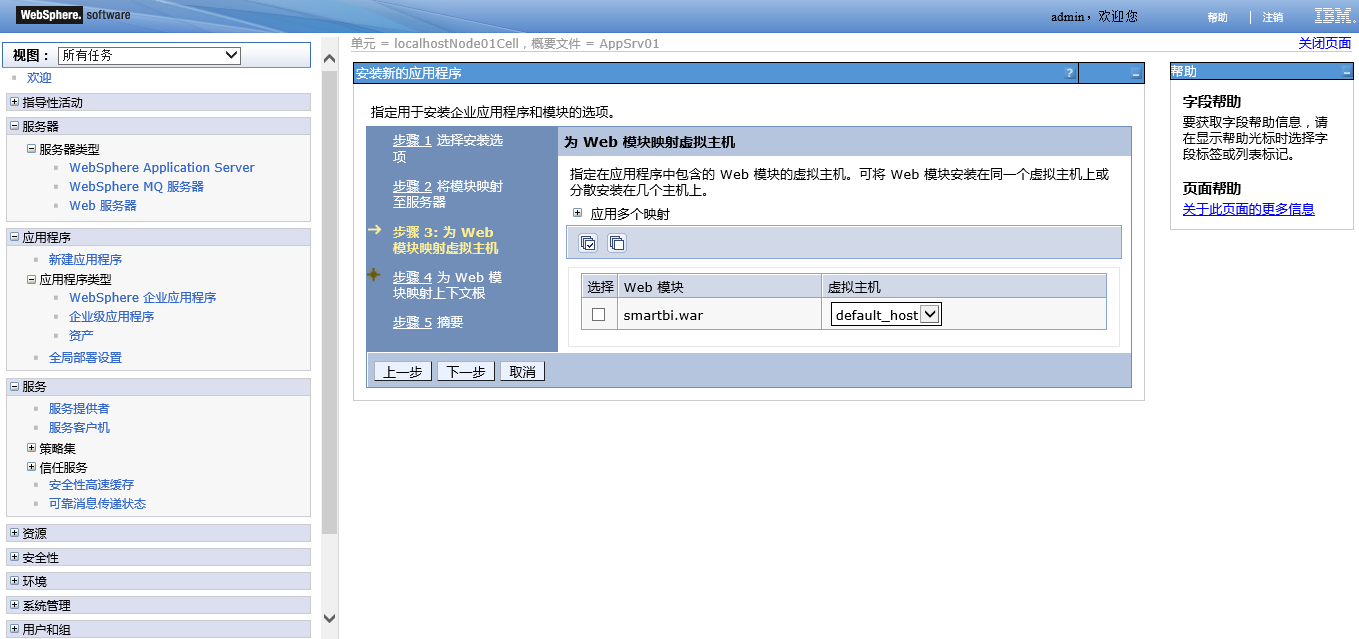Open 安全性高速缓存 link
The width and height of the screenshot is (1359, 639).
[91, 484]
